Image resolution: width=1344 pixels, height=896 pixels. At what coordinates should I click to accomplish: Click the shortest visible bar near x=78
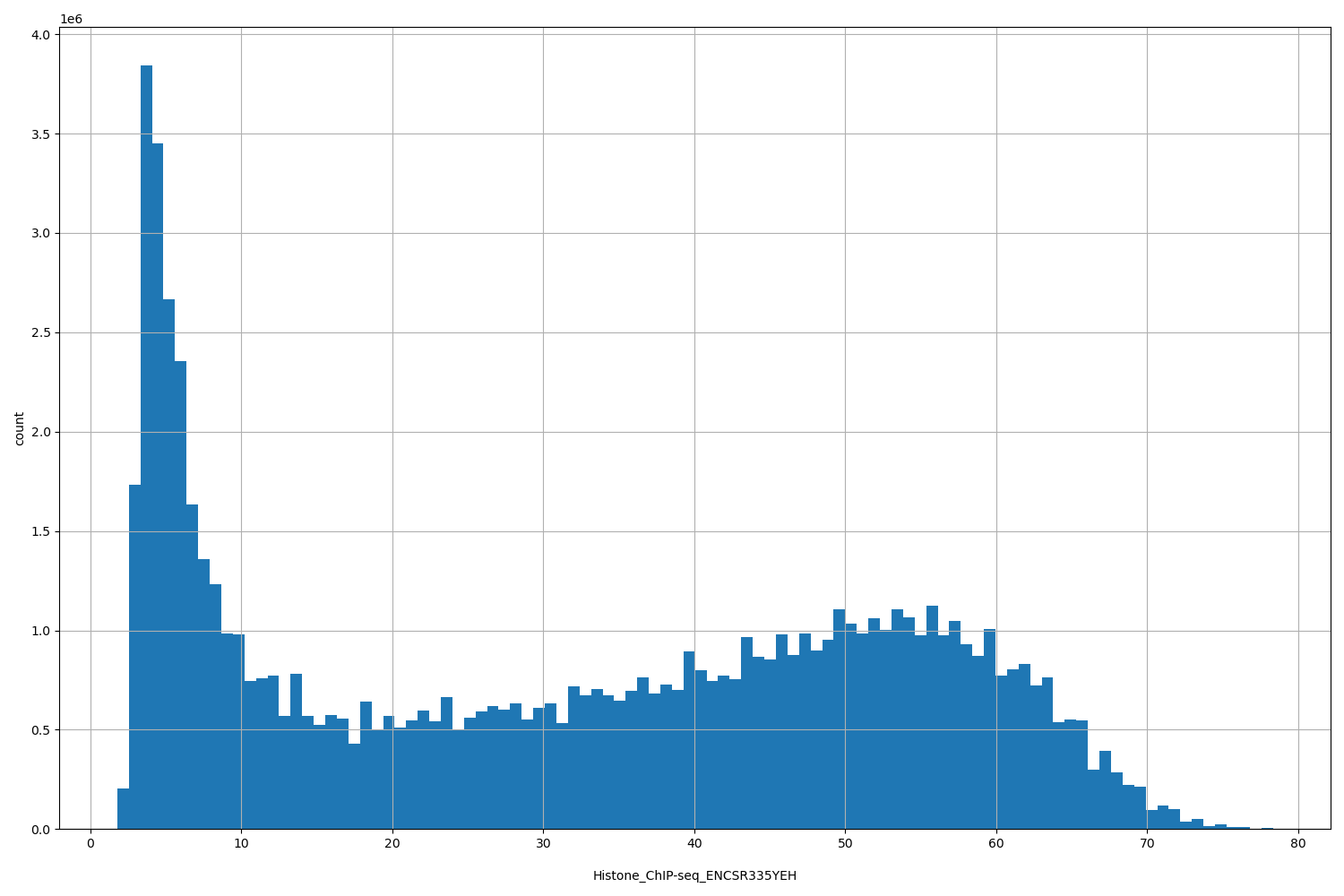pyautogui.click(x=1268, y=826)
